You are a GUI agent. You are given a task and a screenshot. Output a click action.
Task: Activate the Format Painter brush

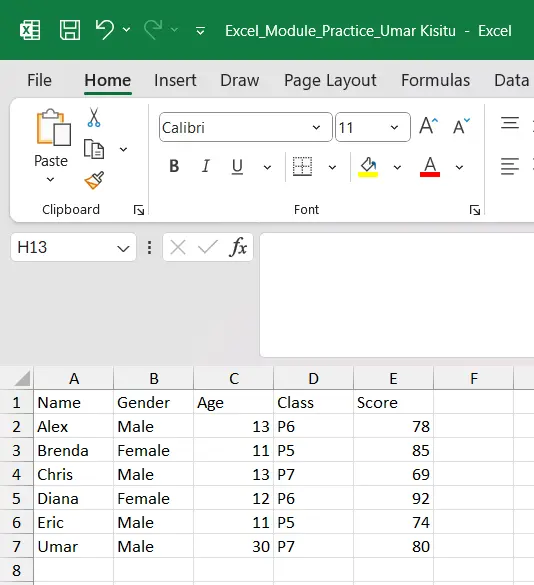pyautogui.click(x=94, y=180)
